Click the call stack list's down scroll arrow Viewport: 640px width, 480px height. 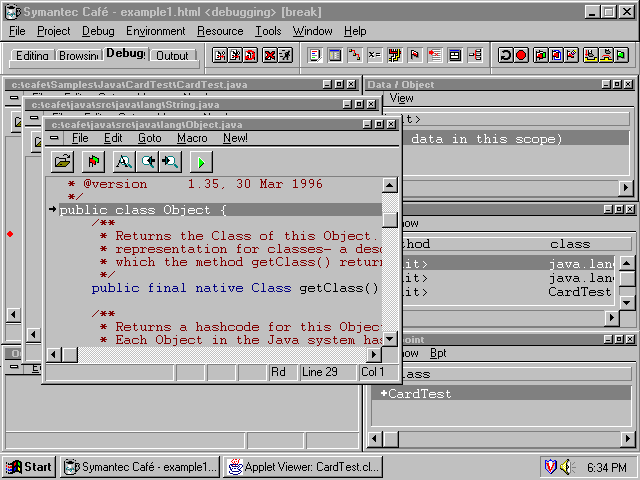pyautogui.click(x=627, y=303)
